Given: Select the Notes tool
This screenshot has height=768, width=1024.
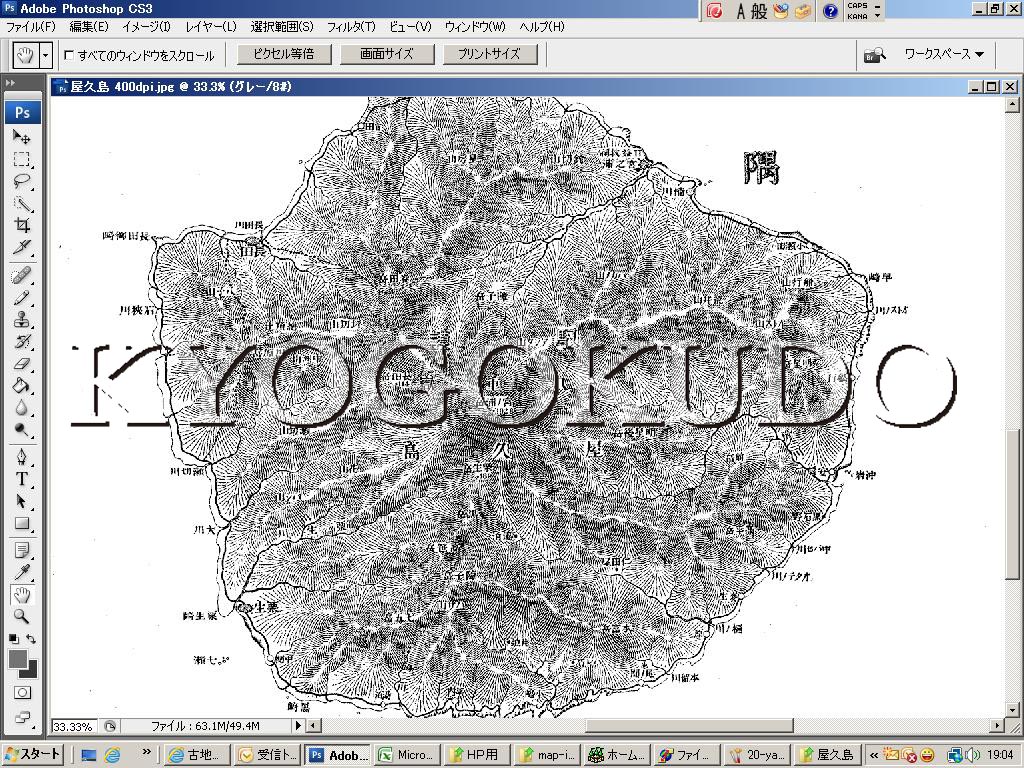Looking at the screenshot, I should pyautogui.click(x=22, y=550).
